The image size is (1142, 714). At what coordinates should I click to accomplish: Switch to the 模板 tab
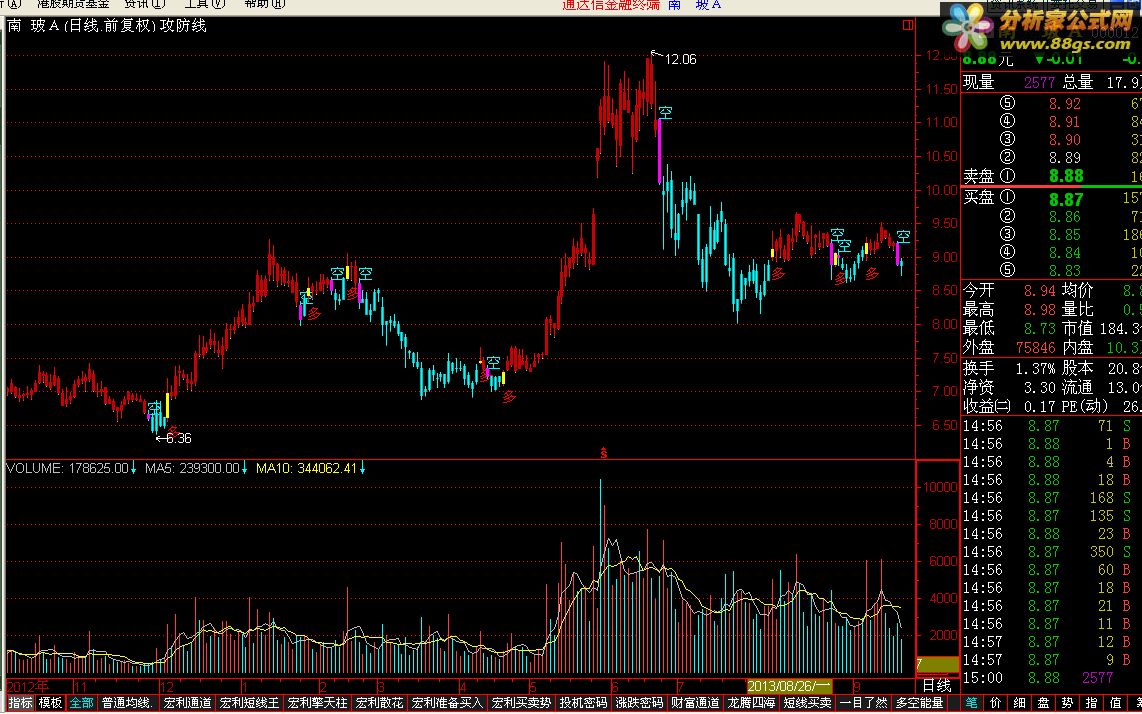point(51,704)
